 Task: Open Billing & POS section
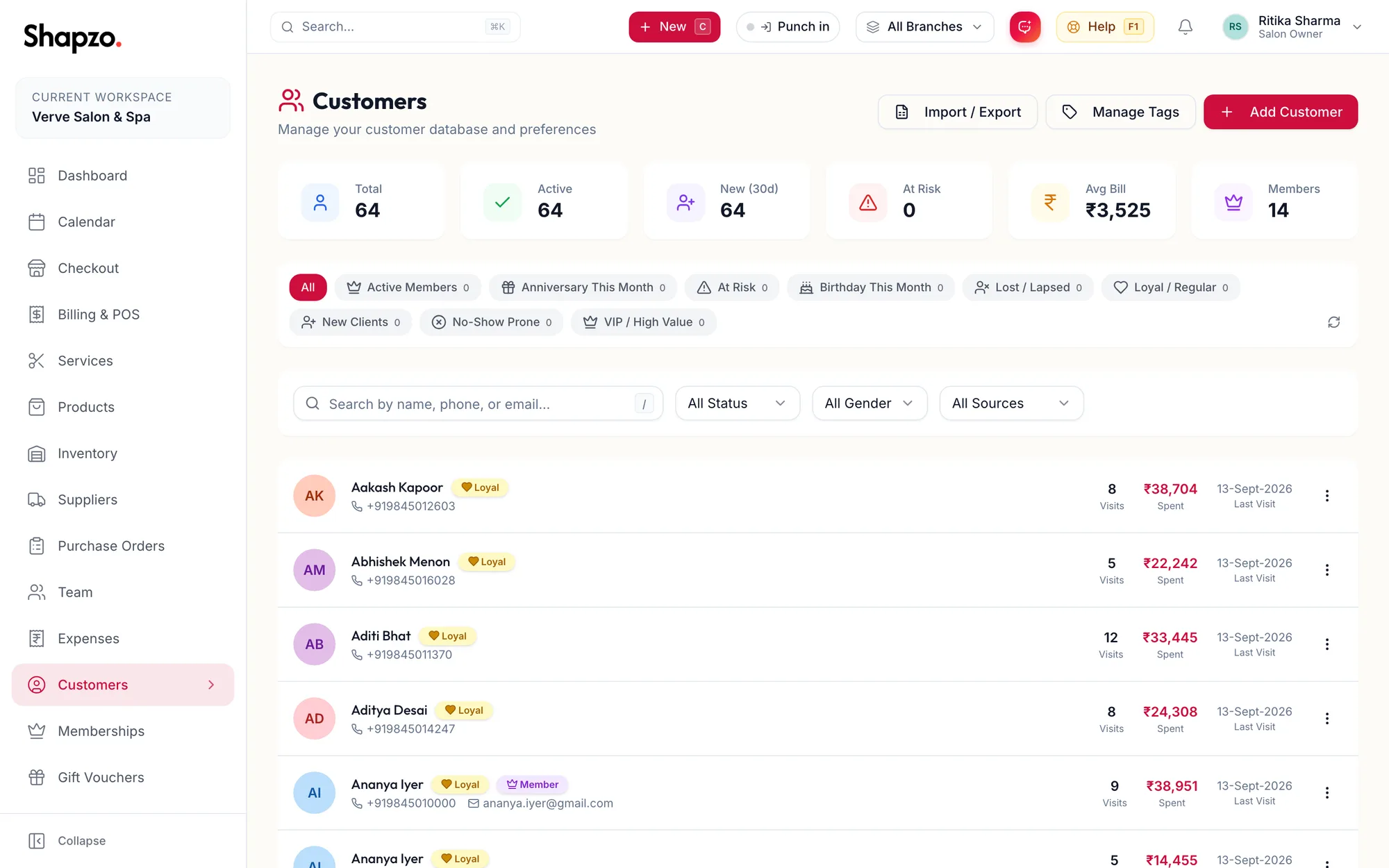coord(123,315)
